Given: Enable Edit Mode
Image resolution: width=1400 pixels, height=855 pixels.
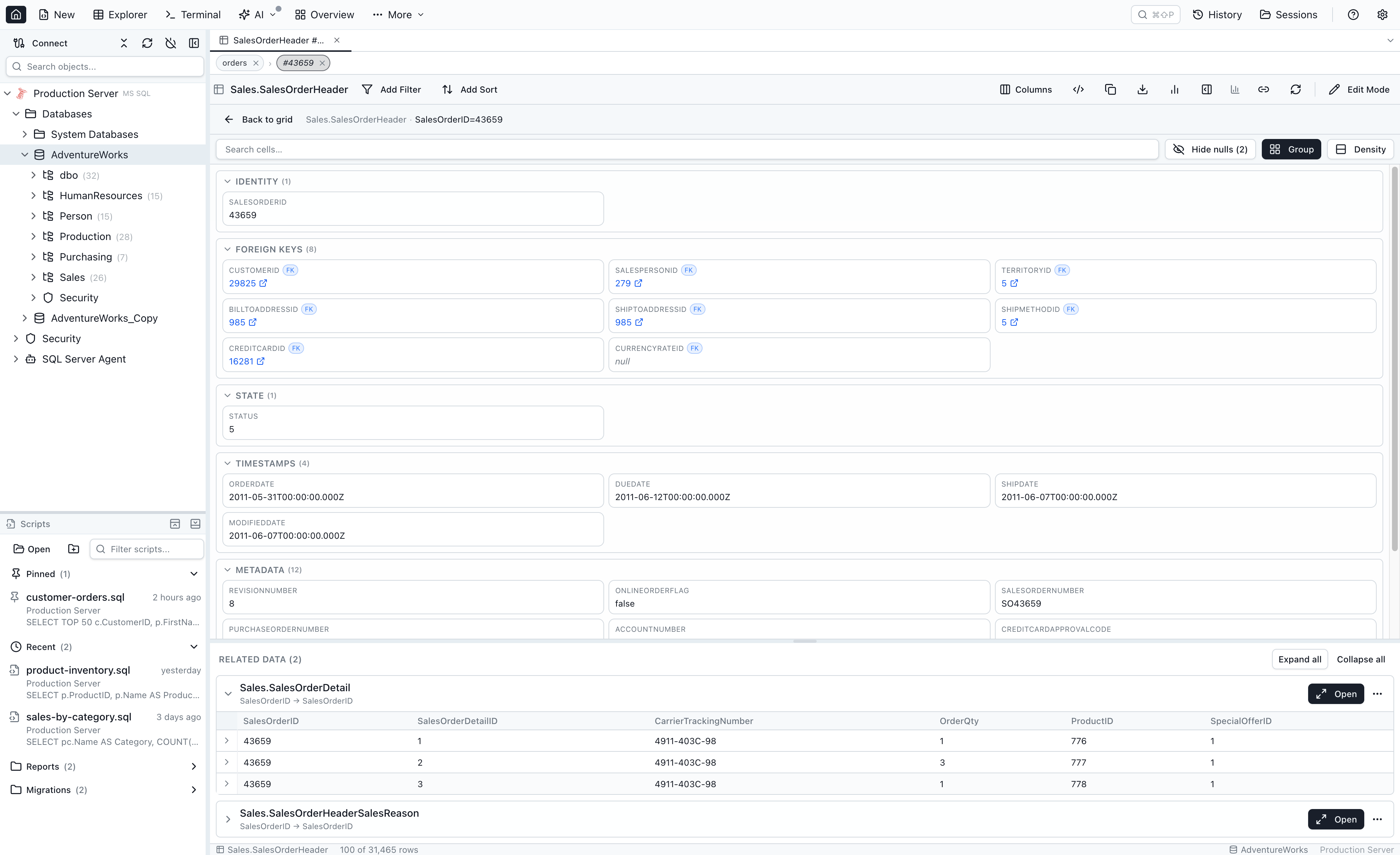Looking at the screenshot, I should point(1359,89).
